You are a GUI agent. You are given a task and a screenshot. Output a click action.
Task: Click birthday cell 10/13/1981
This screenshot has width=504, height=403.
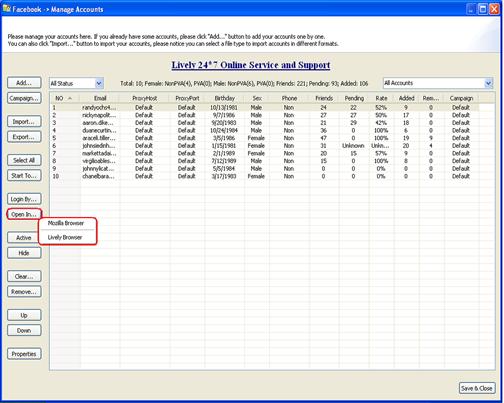click(x=224, y=107)
